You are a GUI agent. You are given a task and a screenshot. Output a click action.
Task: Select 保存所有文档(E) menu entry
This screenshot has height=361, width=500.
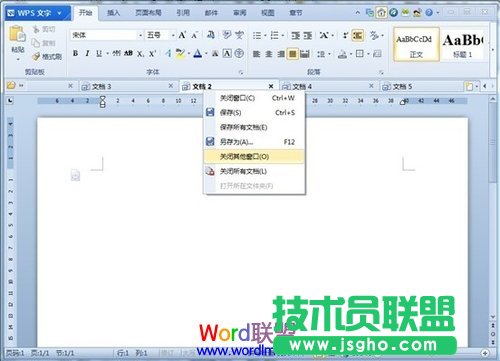(254, 127)
